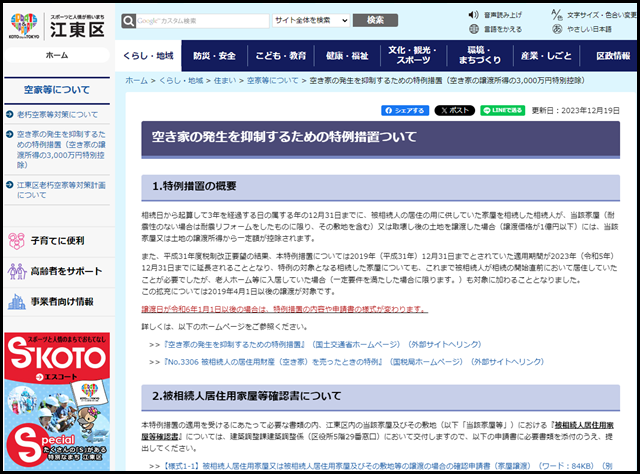Click the globe language icon

[473, 29]
